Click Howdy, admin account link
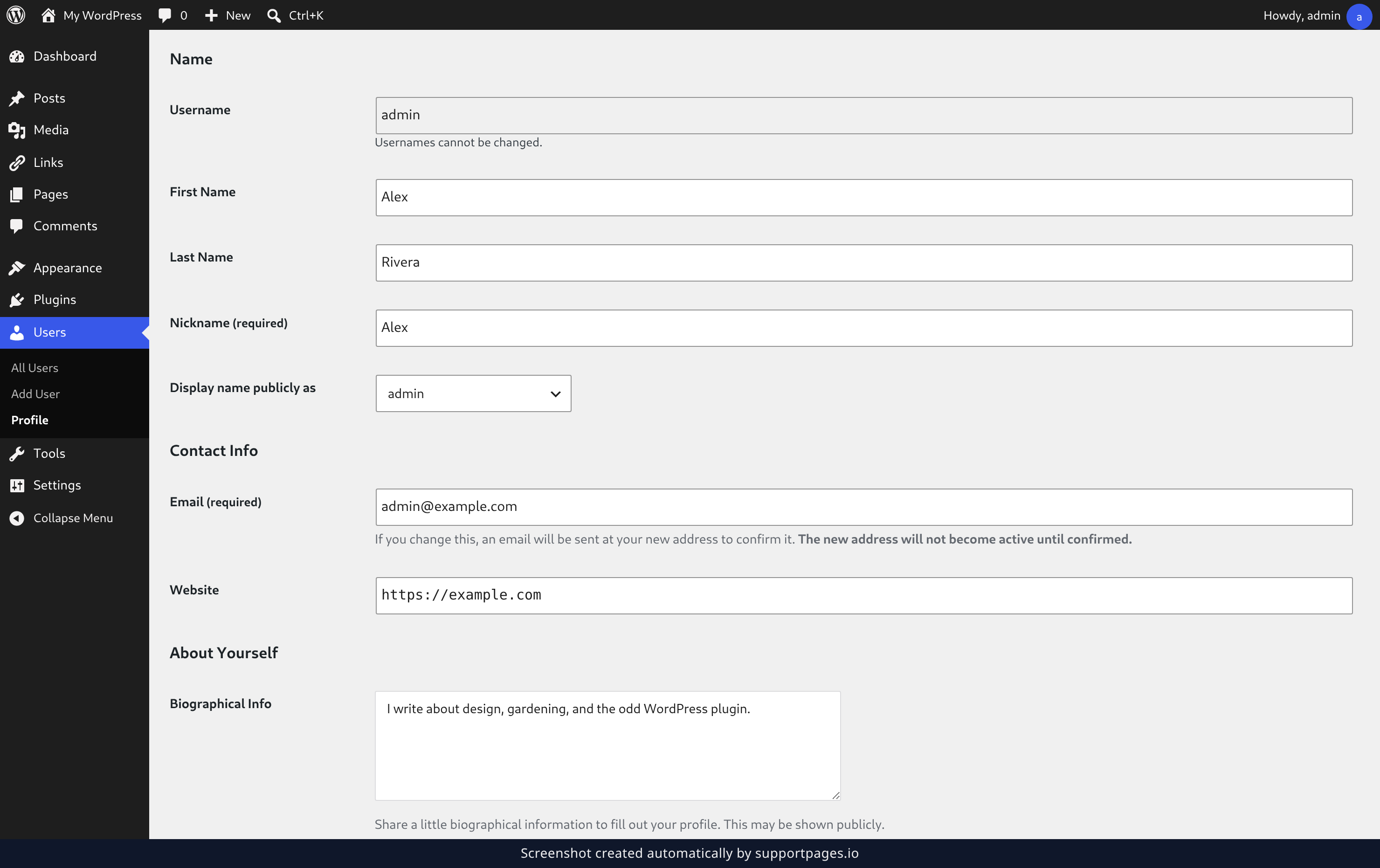1380x868 pixels. pyautogui.click(x=1302, y=15)
